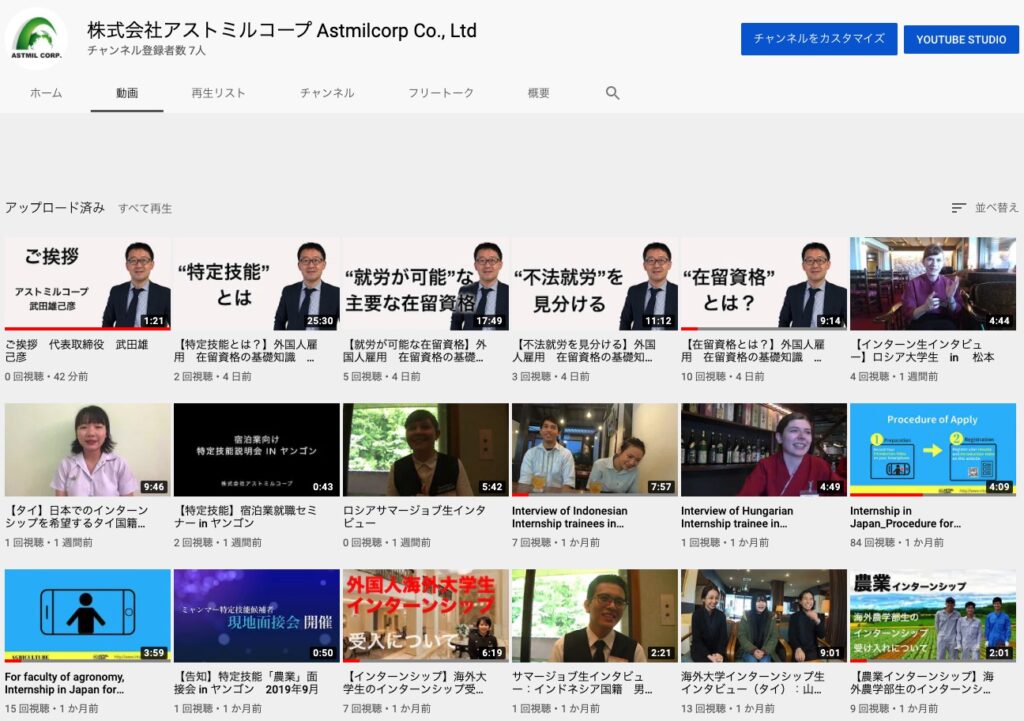Click チャンネルをカスタマイズ button

click(x=818, y=39)
